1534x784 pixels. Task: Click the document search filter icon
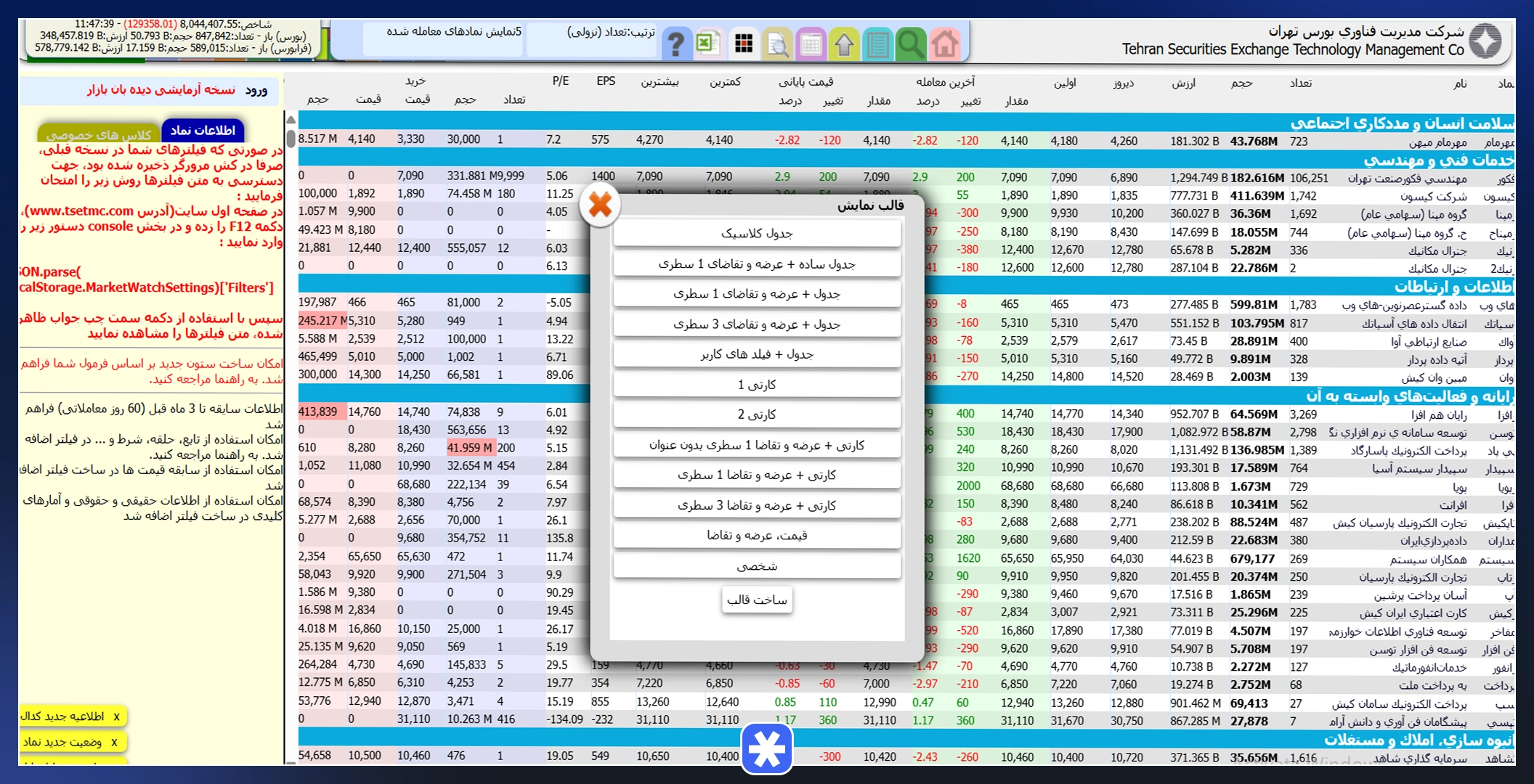point(777,44)
